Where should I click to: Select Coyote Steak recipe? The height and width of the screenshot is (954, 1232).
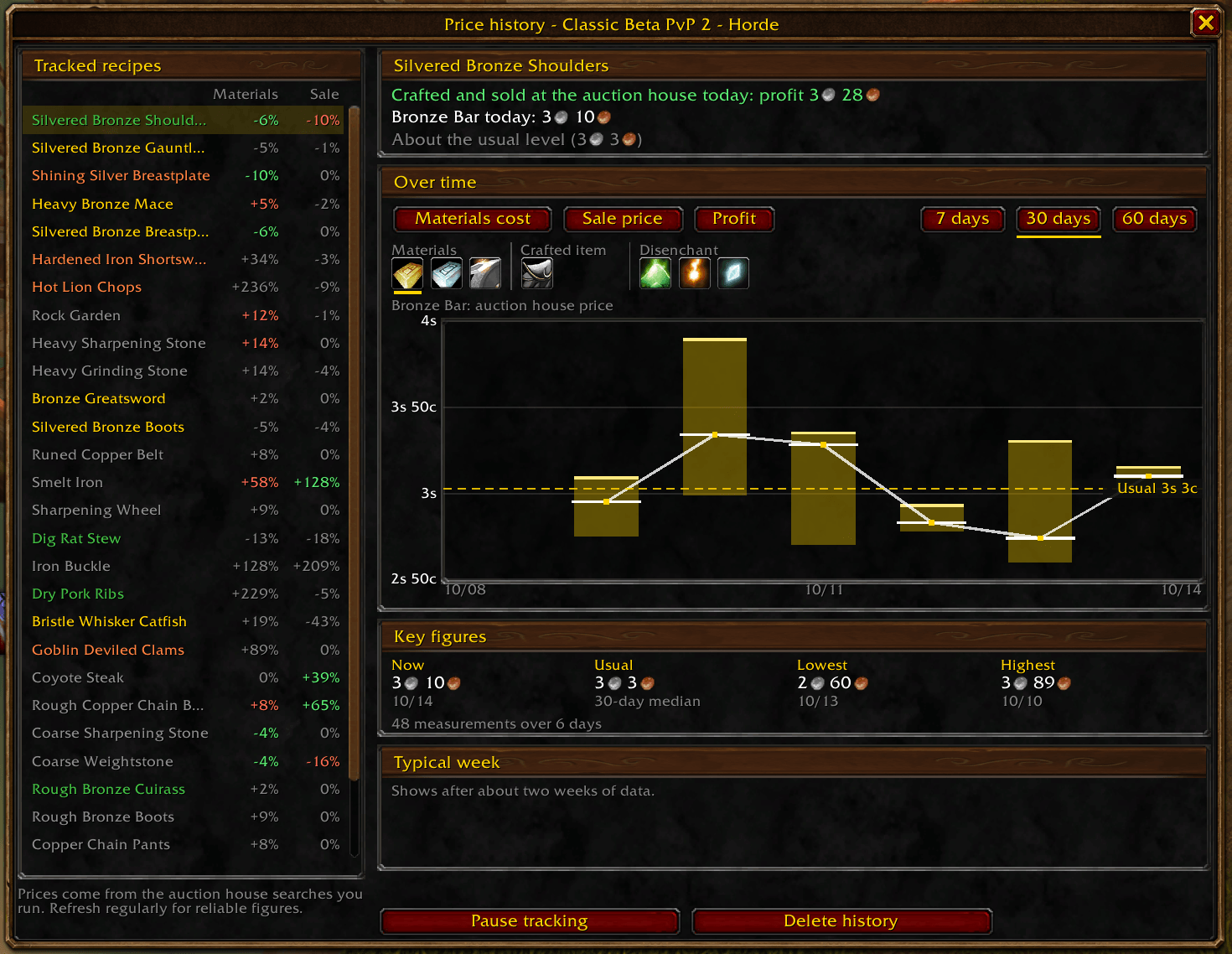[185, 677]
